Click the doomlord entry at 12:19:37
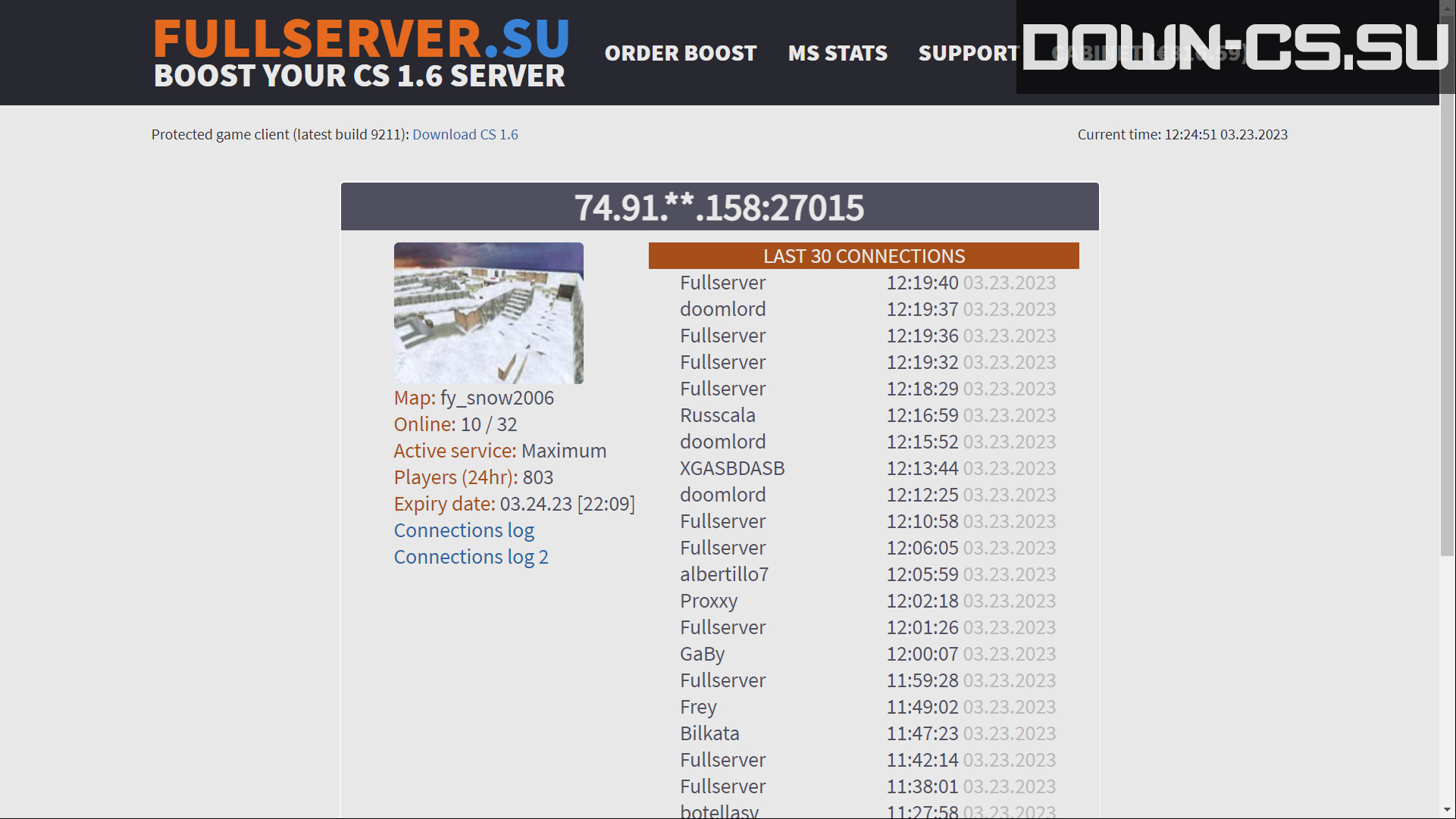 [x=722, y=309]
